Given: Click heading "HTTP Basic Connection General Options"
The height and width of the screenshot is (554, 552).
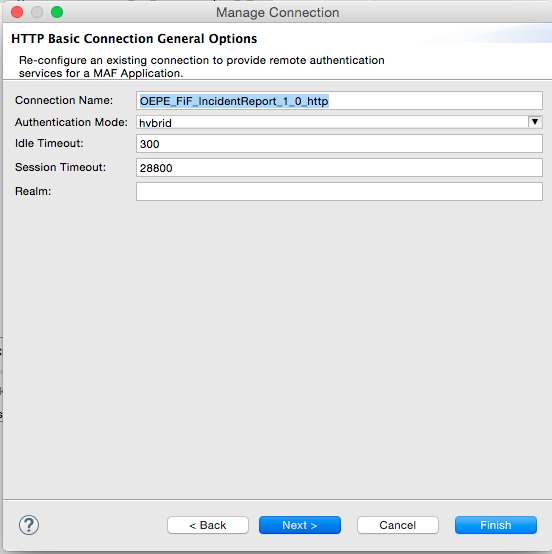Looking at the screenshot, I should point(134,39).
